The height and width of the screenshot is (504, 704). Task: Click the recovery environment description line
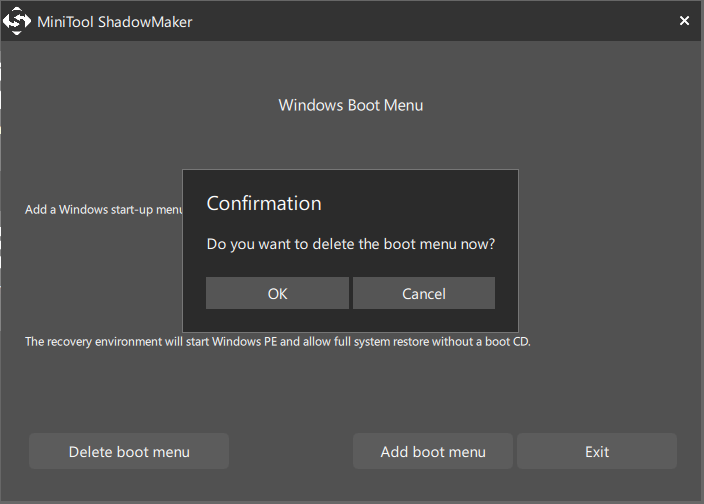click(x=277, y=342)
